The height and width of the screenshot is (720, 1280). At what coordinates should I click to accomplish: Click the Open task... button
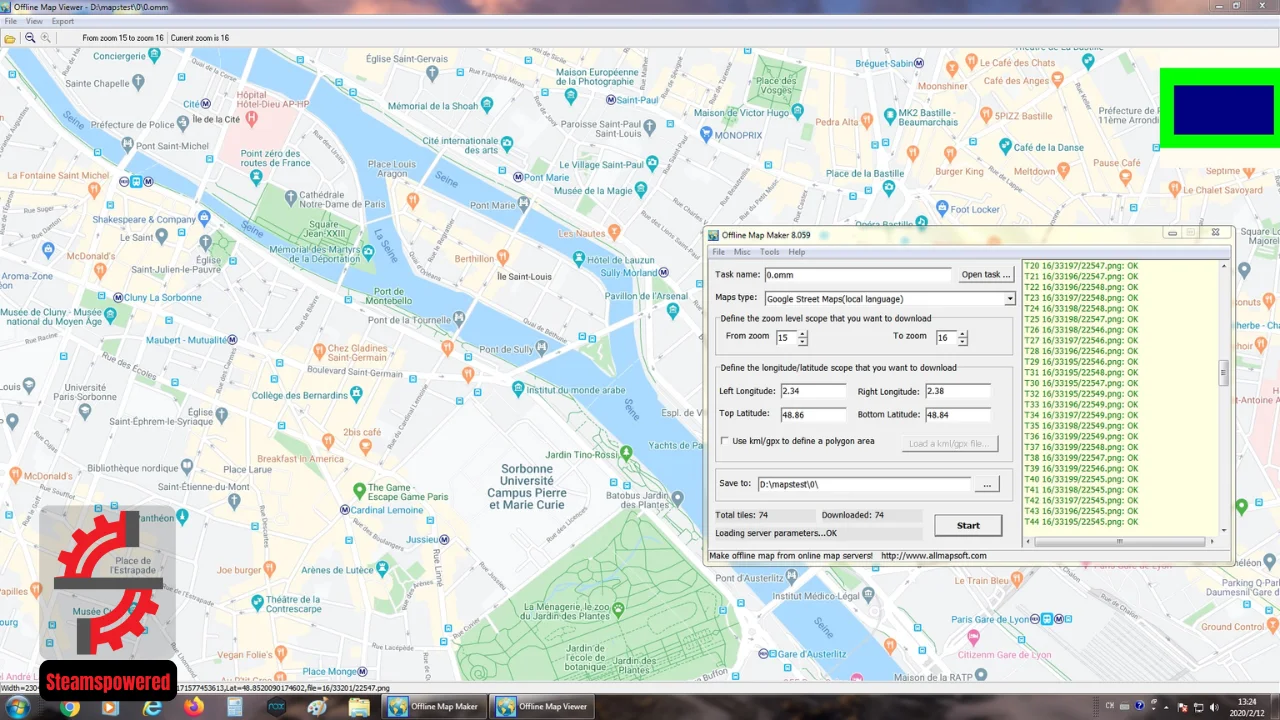point(986,274)
